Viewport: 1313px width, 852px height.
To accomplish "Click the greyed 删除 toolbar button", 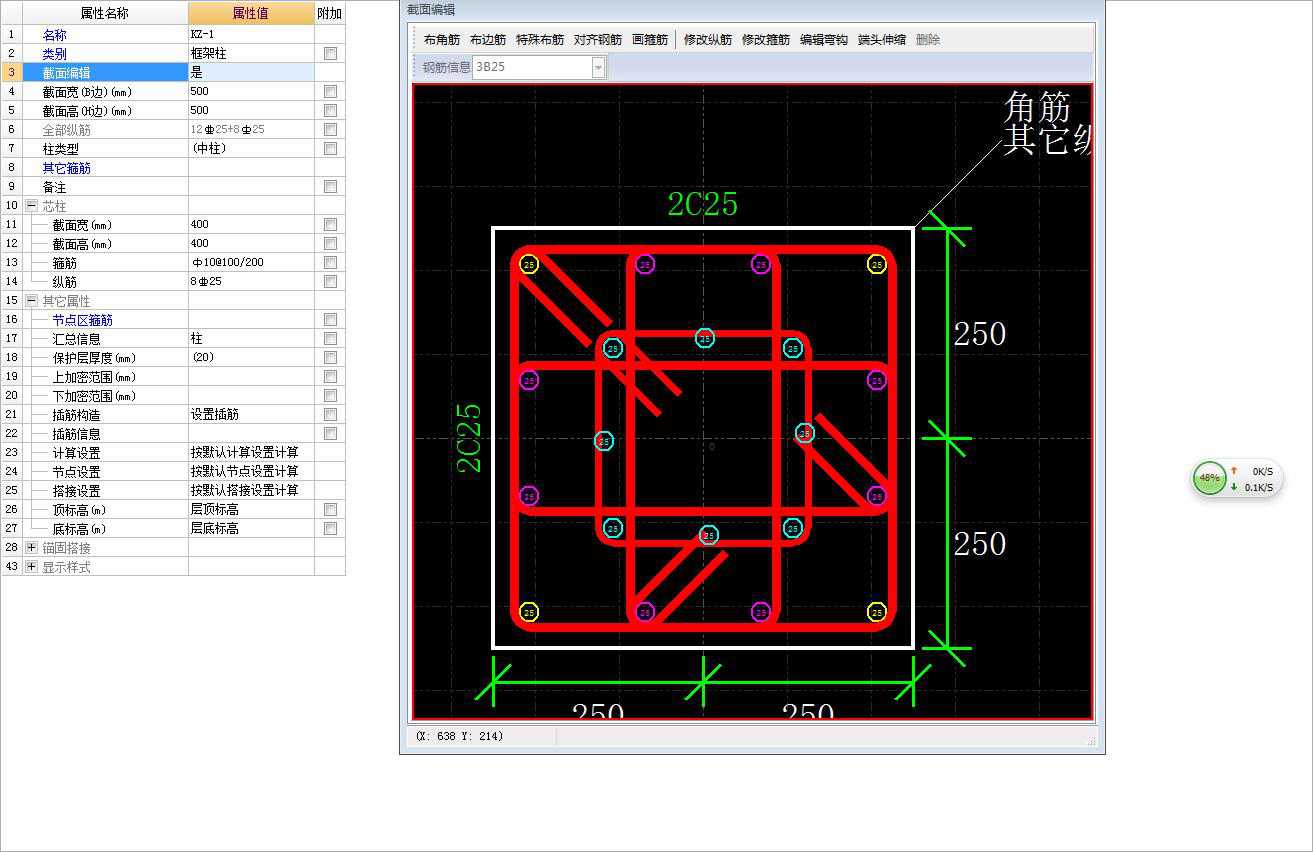I will [x=928, y=40].
